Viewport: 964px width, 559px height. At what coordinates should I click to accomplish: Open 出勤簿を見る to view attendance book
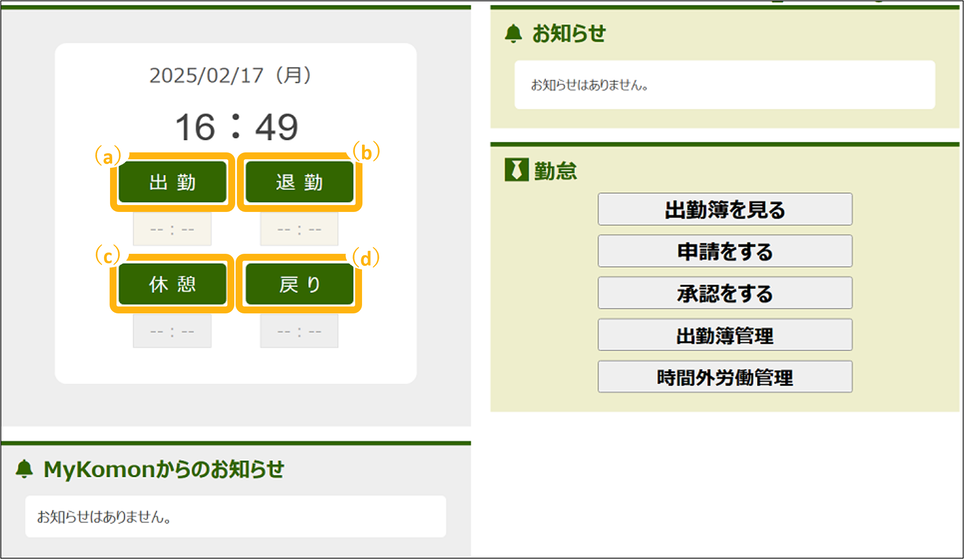tap(724, 210)
